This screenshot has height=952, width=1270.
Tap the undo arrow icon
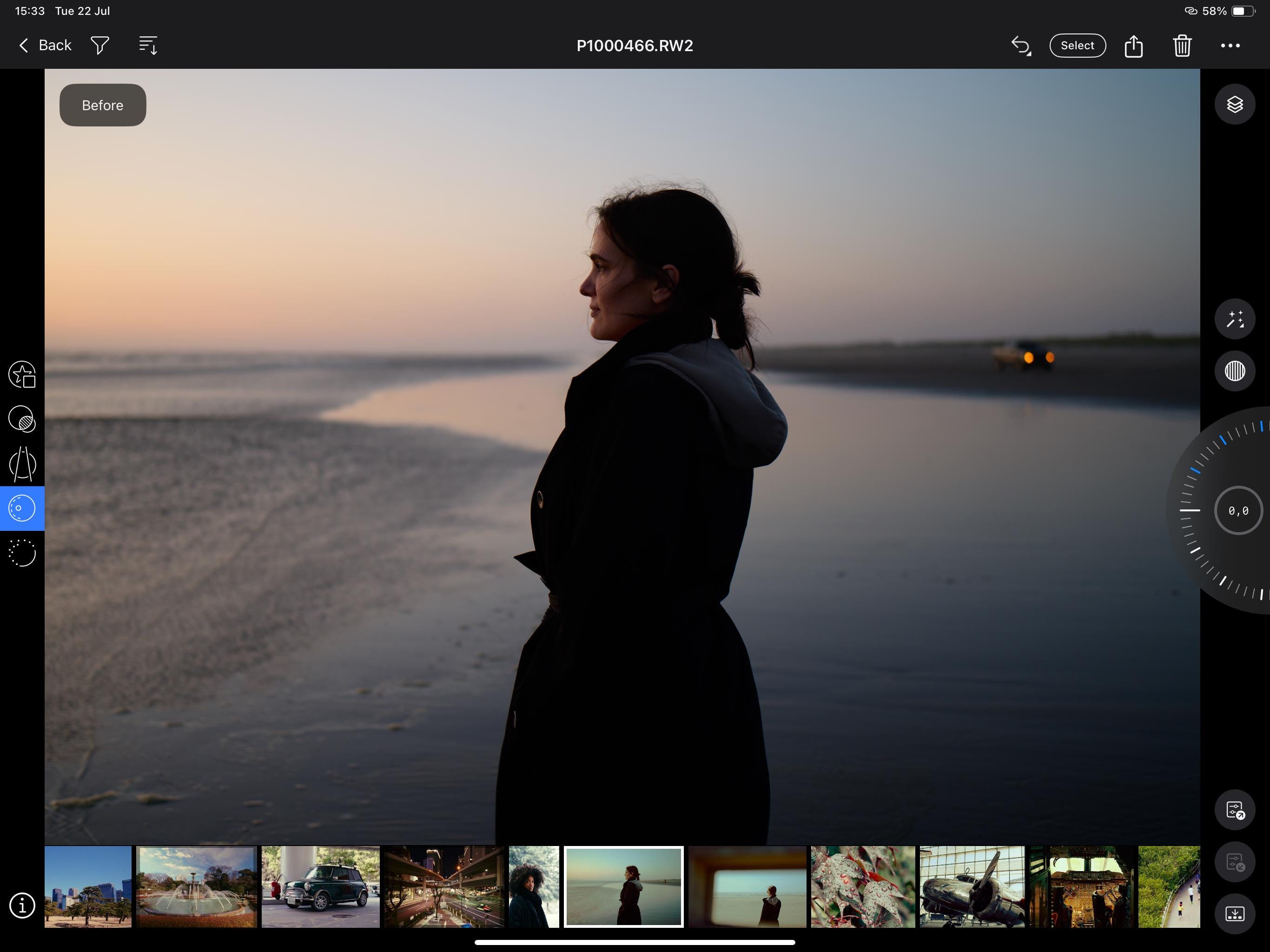click(x=1021, y=46)
